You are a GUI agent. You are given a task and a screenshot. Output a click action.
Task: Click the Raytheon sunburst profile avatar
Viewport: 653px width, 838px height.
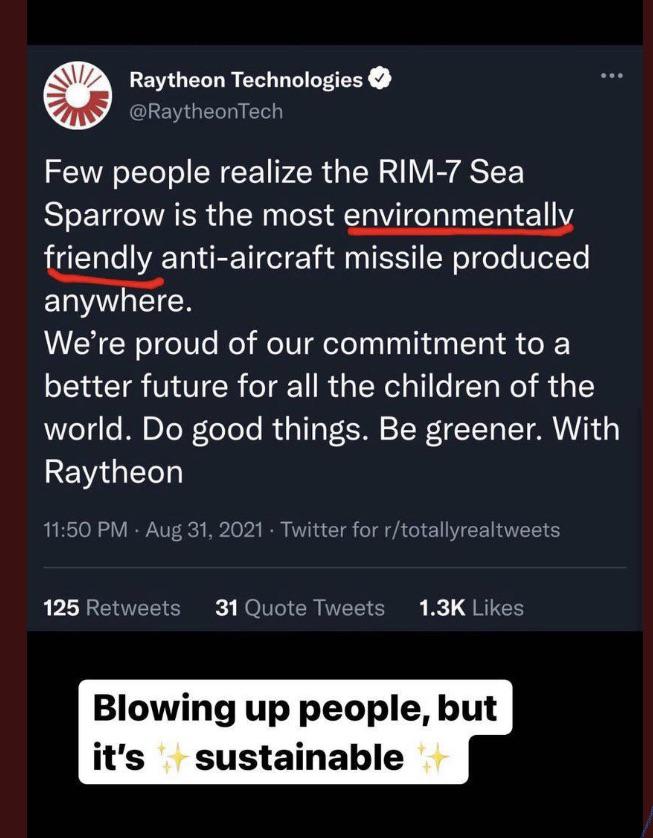tap(78, 95)
